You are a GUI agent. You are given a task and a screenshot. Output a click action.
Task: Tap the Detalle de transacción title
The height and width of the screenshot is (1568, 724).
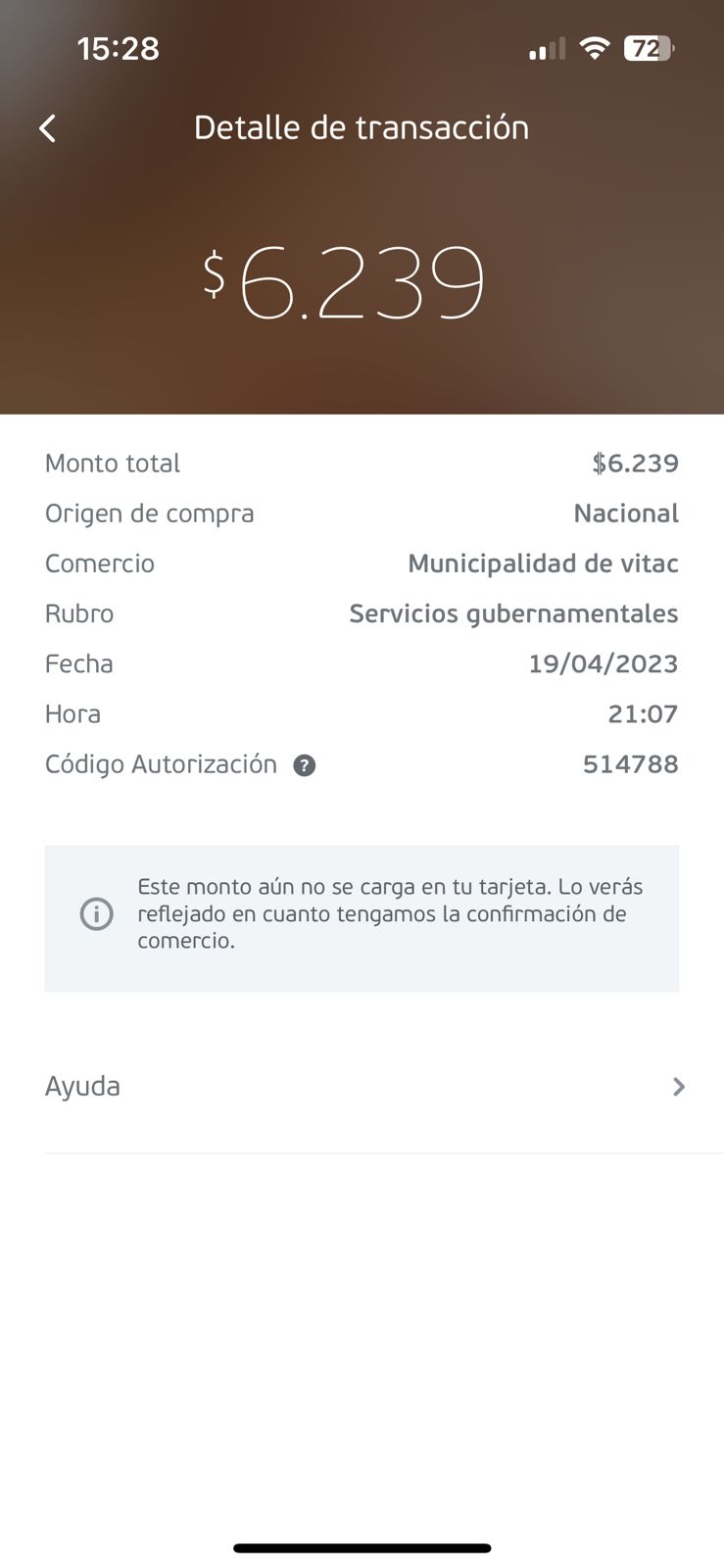point(362,128)
